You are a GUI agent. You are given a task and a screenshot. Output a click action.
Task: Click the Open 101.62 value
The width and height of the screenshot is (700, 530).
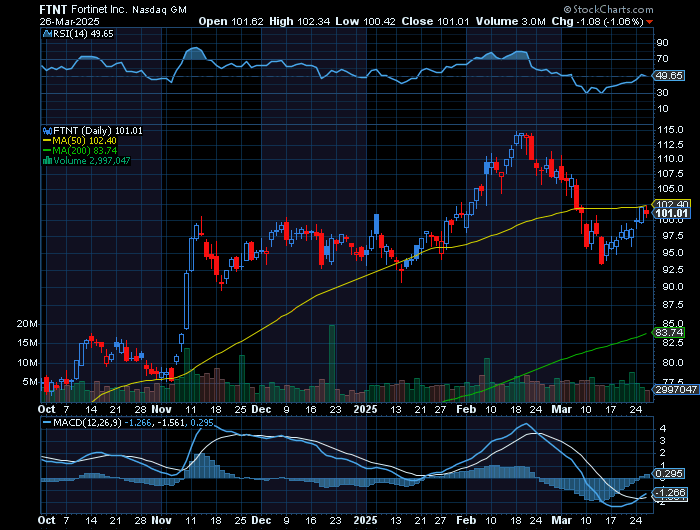pos(231,21)
